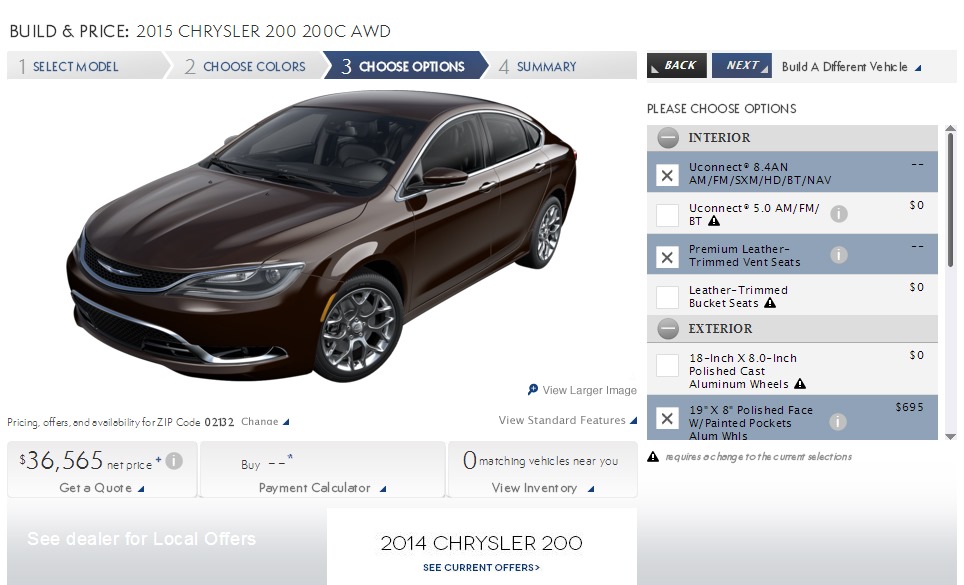Click info icon beside Uconnect 5.0 option

click(839, 214)
